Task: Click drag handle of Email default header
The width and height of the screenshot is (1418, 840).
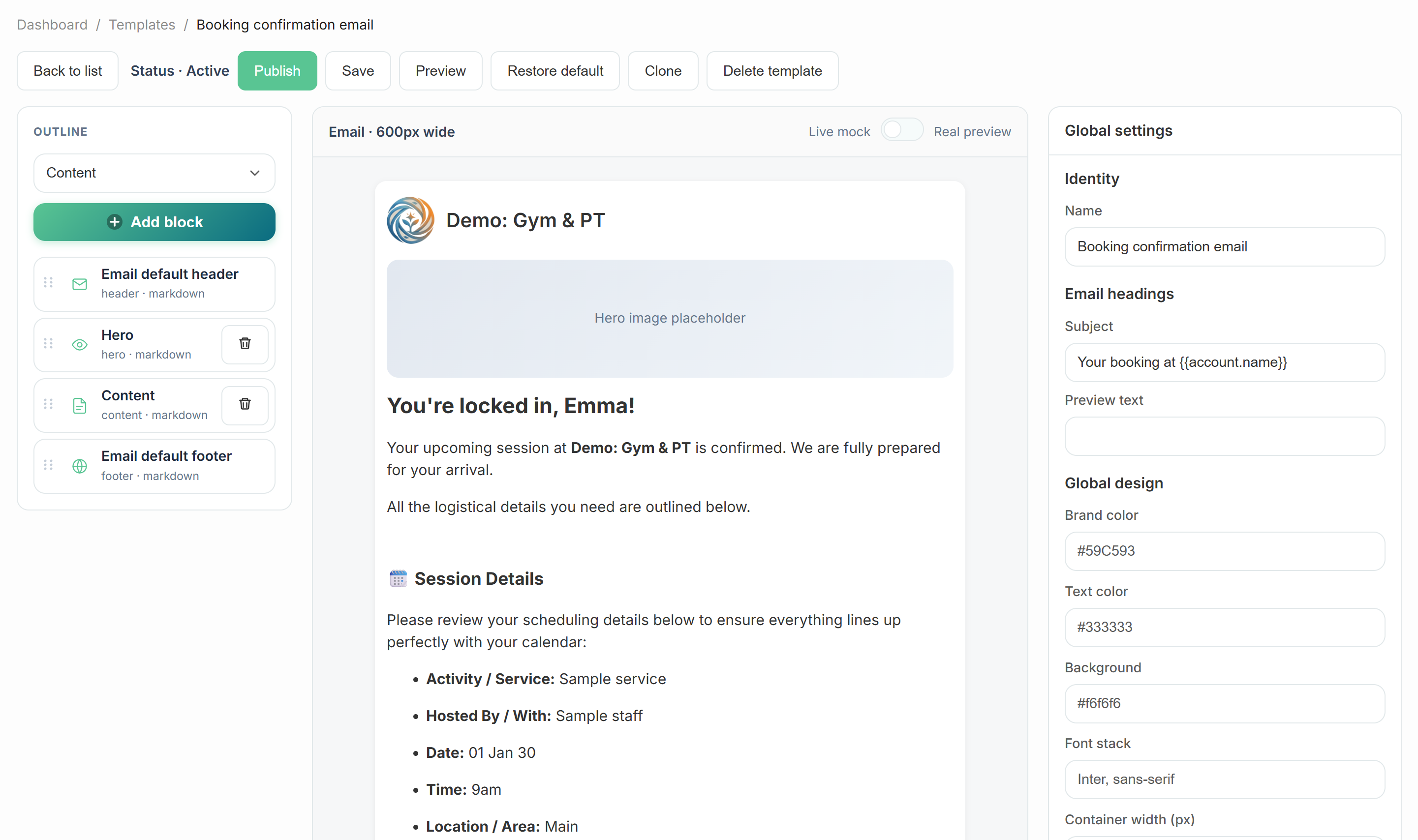Action: coord(48,282)
